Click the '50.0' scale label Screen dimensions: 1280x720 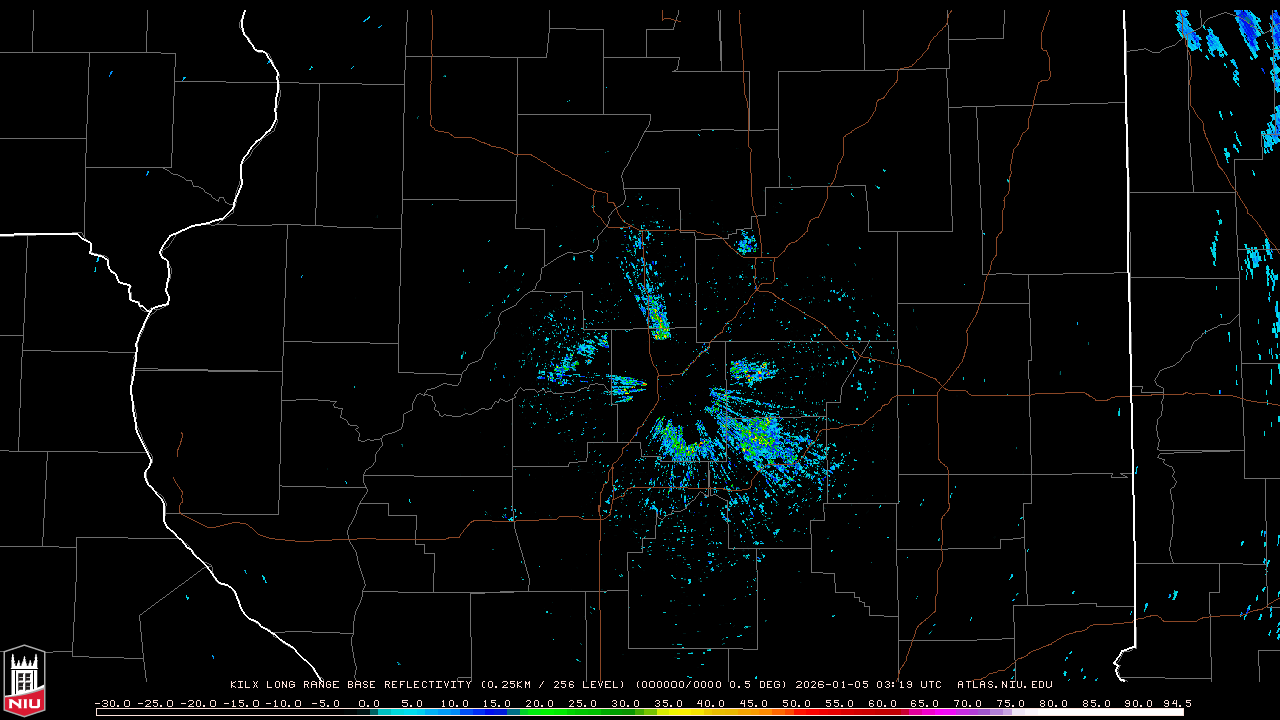[797, 703]
